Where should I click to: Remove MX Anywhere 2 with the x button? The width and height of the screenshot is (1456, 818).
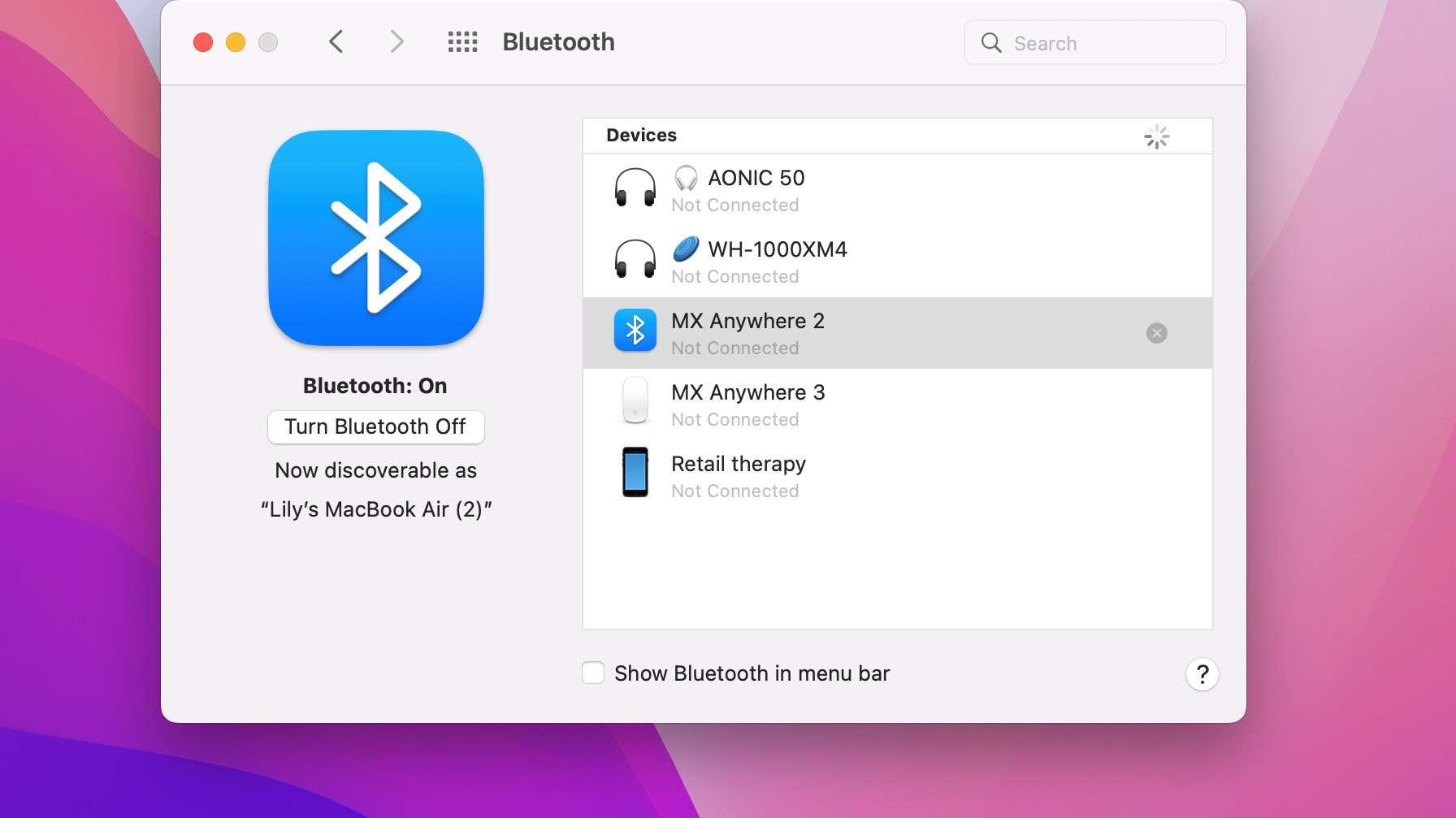[x=1157, y=333]
